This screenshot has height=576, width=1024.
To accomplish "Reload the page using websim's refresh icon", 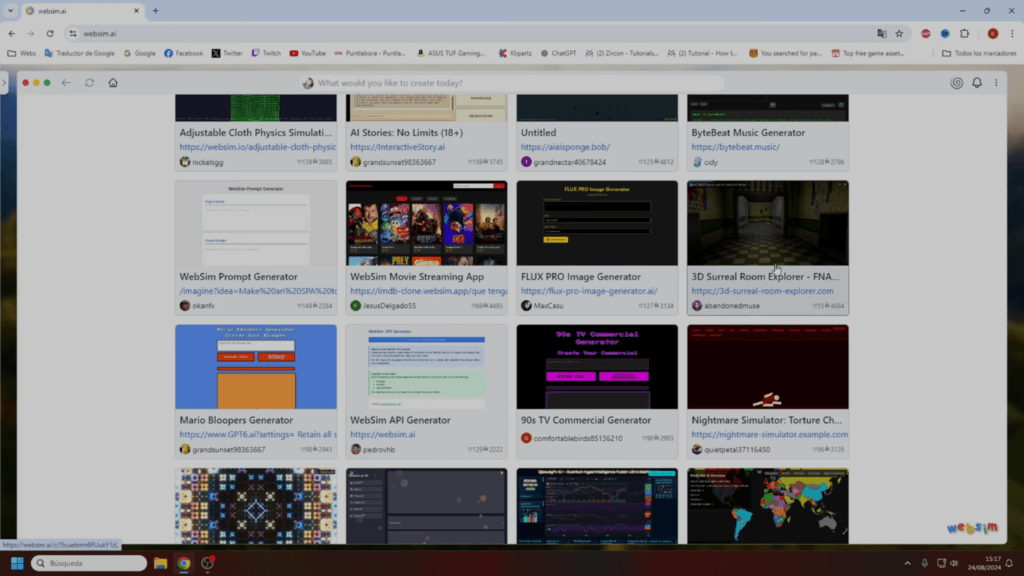I will click(x=89, y=82).
